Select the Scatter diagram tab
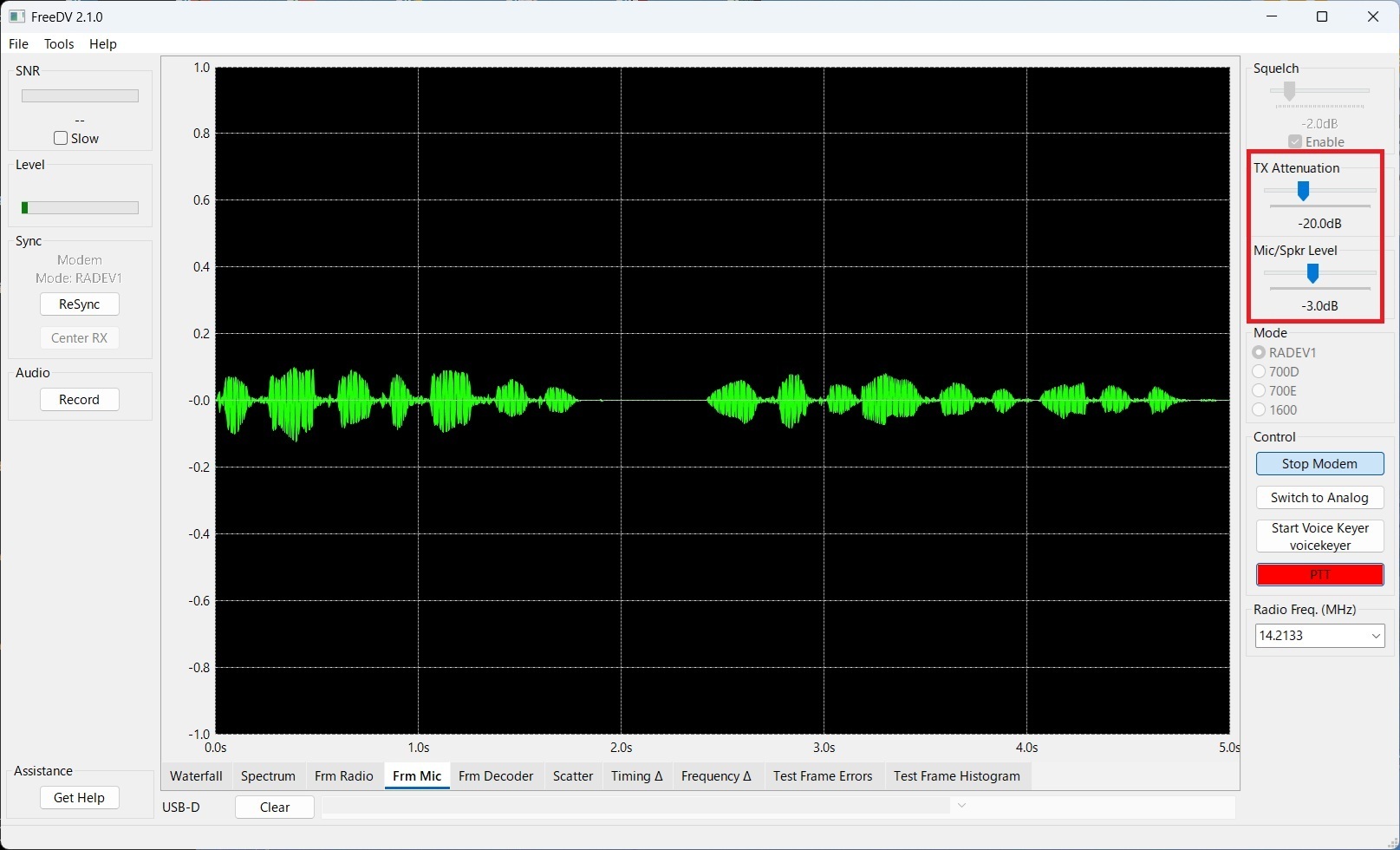 pos(572,776)
